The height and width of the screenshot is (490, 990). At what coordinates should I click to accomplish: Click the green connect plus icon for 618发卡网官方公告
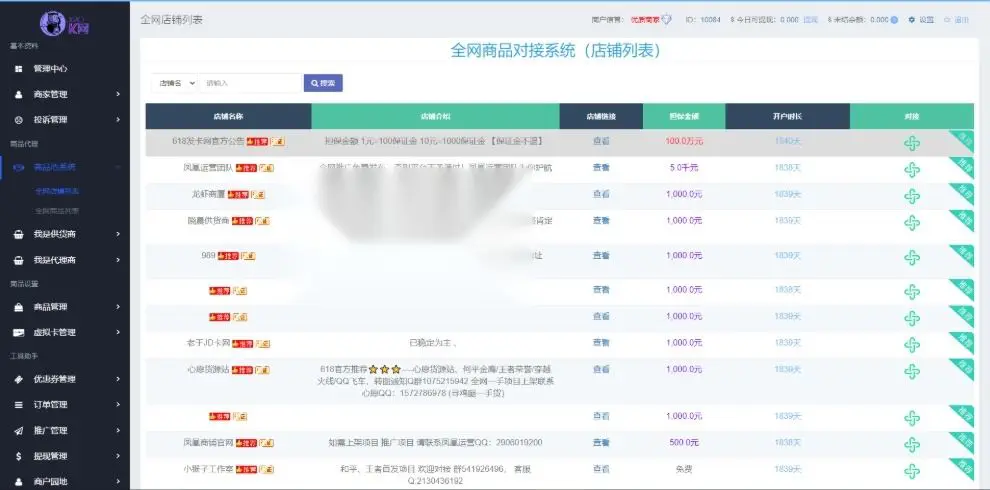pyautogui.click(x=911, y=143)
